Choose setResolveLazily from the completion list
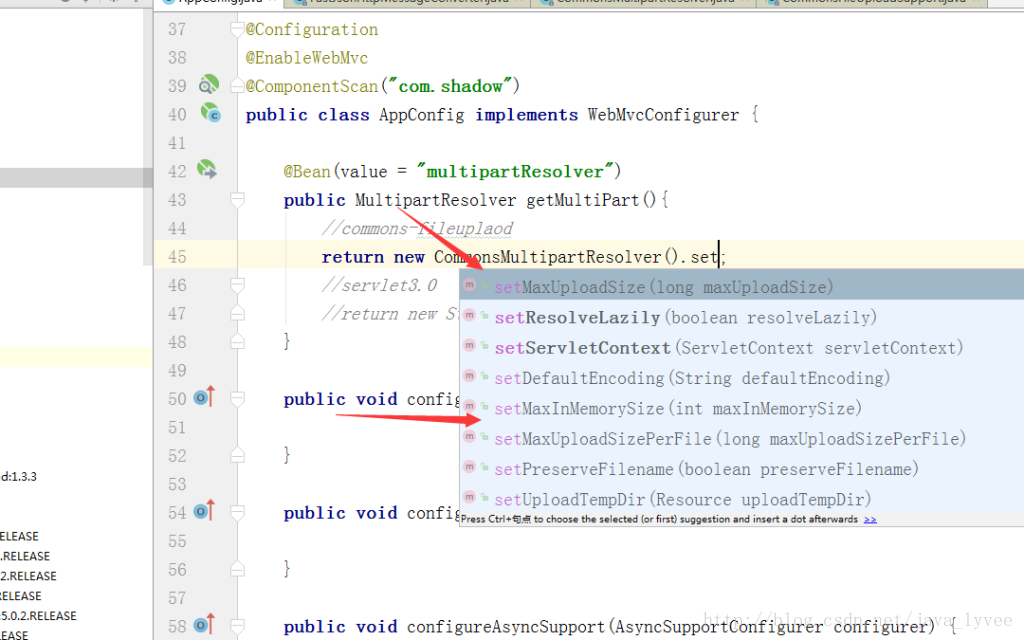 [x=741, y=317]
